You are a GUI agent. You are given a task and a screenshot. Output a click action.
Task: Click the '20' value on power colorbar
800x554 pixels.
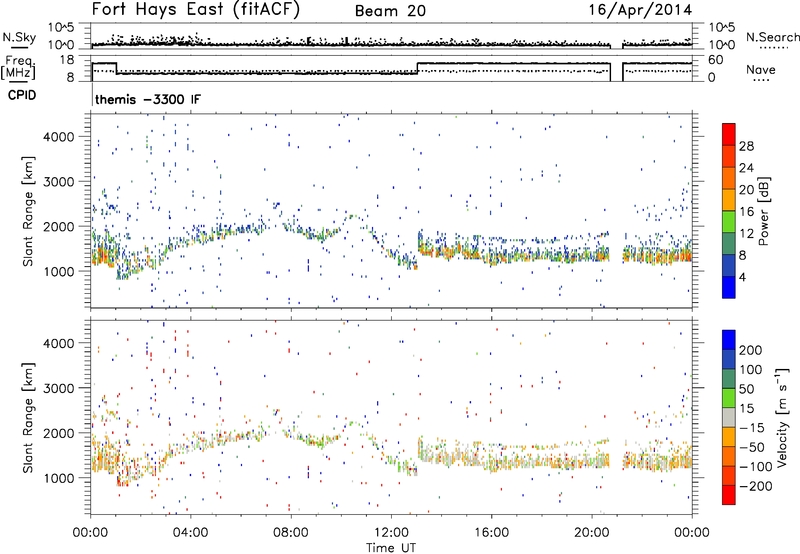click(746, 190)
